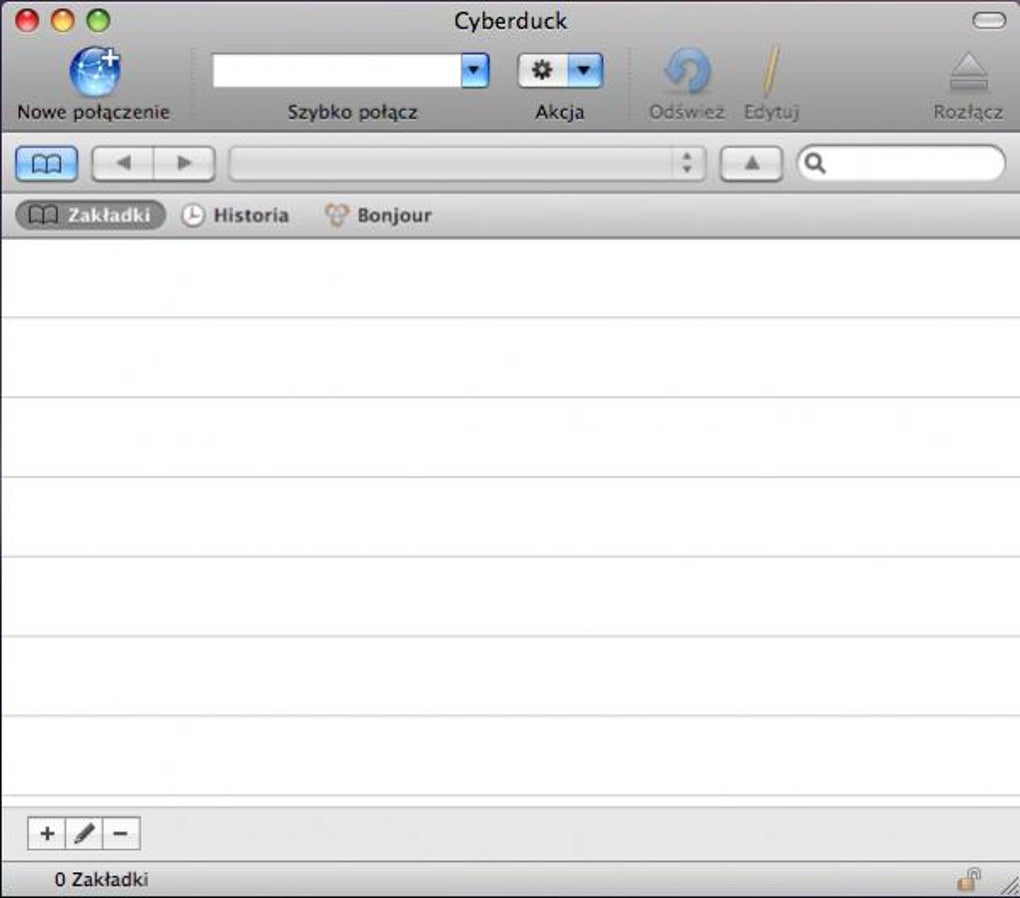1020x898 pixels.
Task: Switch to the Historia tab
Action: tap(235, 215)
